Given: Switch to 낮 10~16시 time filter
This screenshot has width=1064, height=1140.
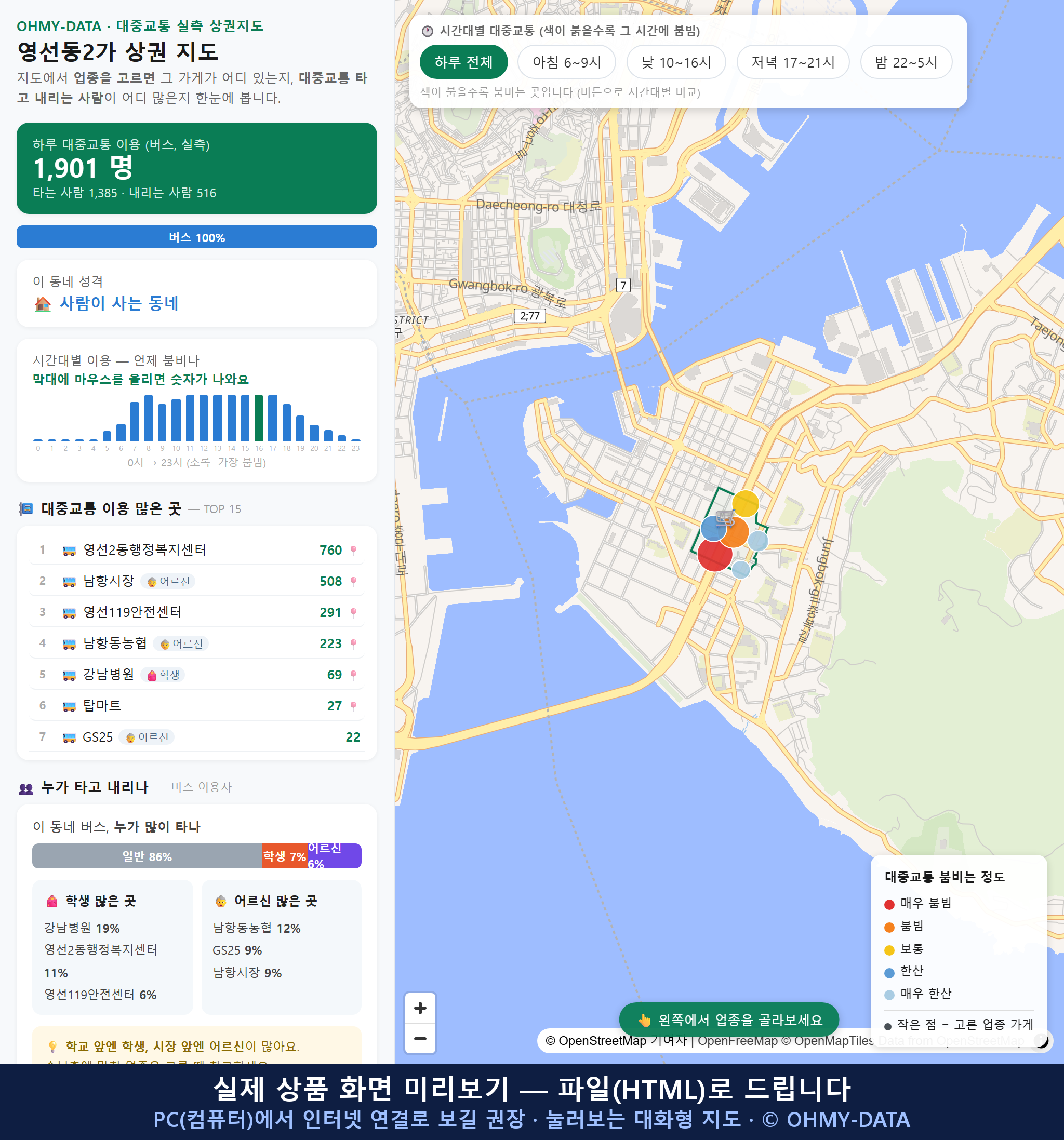Looking at the screenshot, I should (676, 62).
